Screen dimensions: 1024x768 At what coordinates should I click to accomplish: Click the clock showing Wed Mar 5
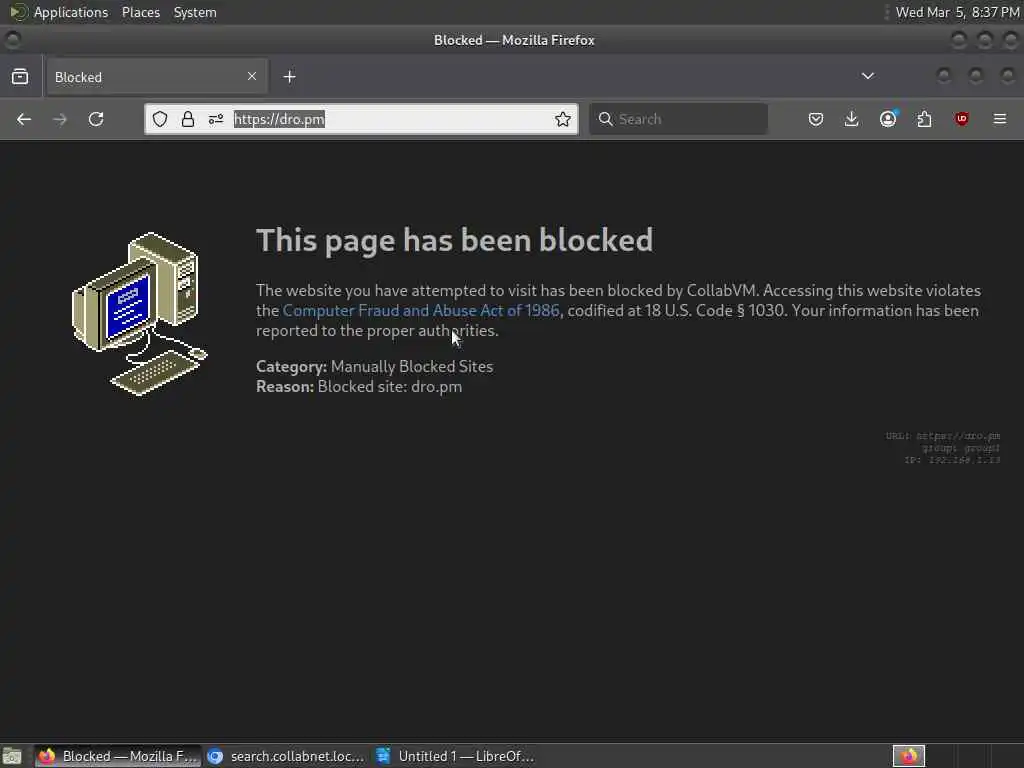point(957,12)
